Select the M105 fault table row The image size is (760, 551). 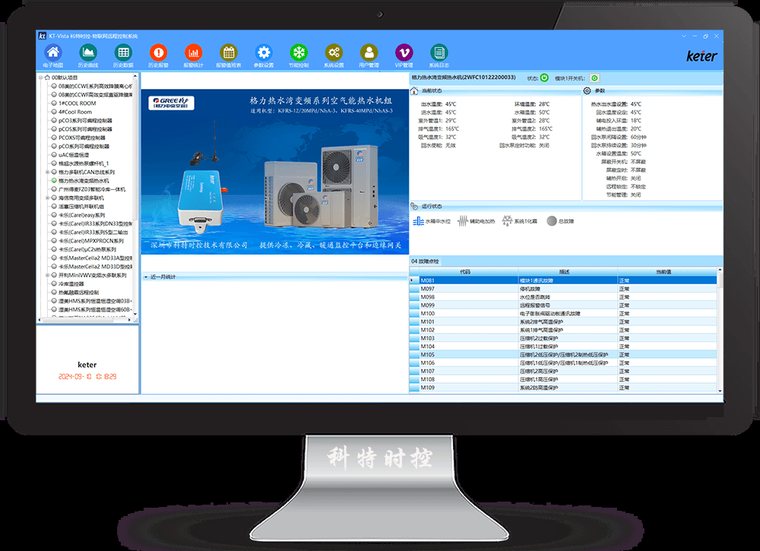(x=563, y=355)
